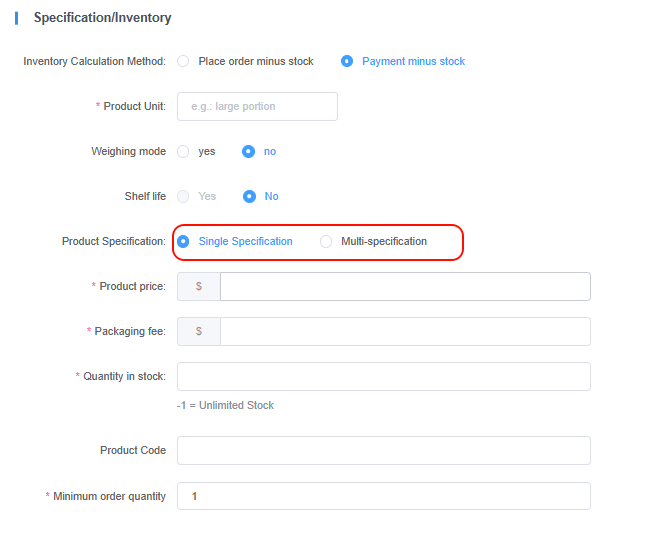Click the Product Unit input field
Image resolution: width=661 pixels, height=558 pixels.
[x=257, y=106]
